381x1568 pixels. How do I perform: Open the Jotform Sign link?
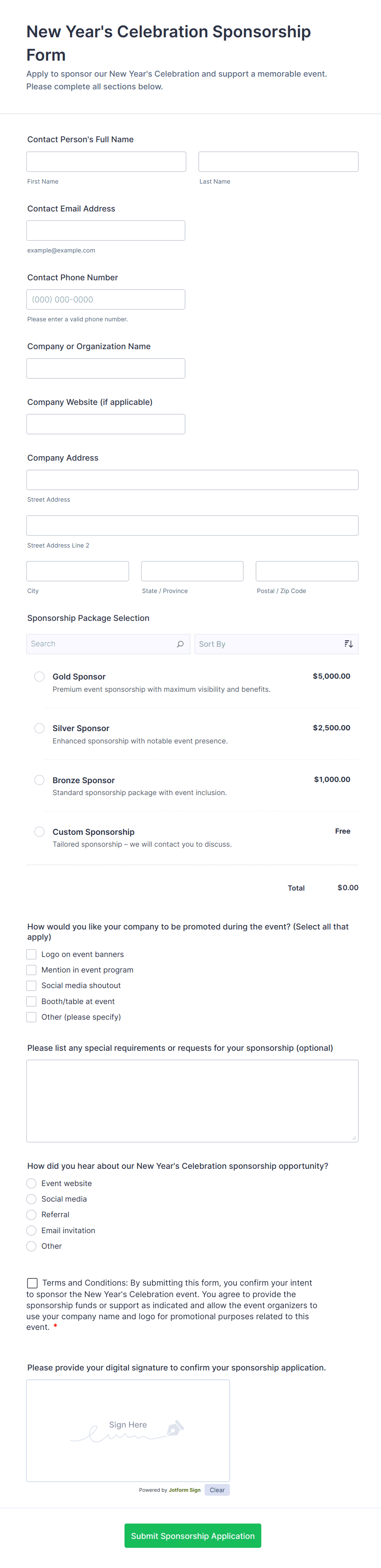coord(184,1490)
